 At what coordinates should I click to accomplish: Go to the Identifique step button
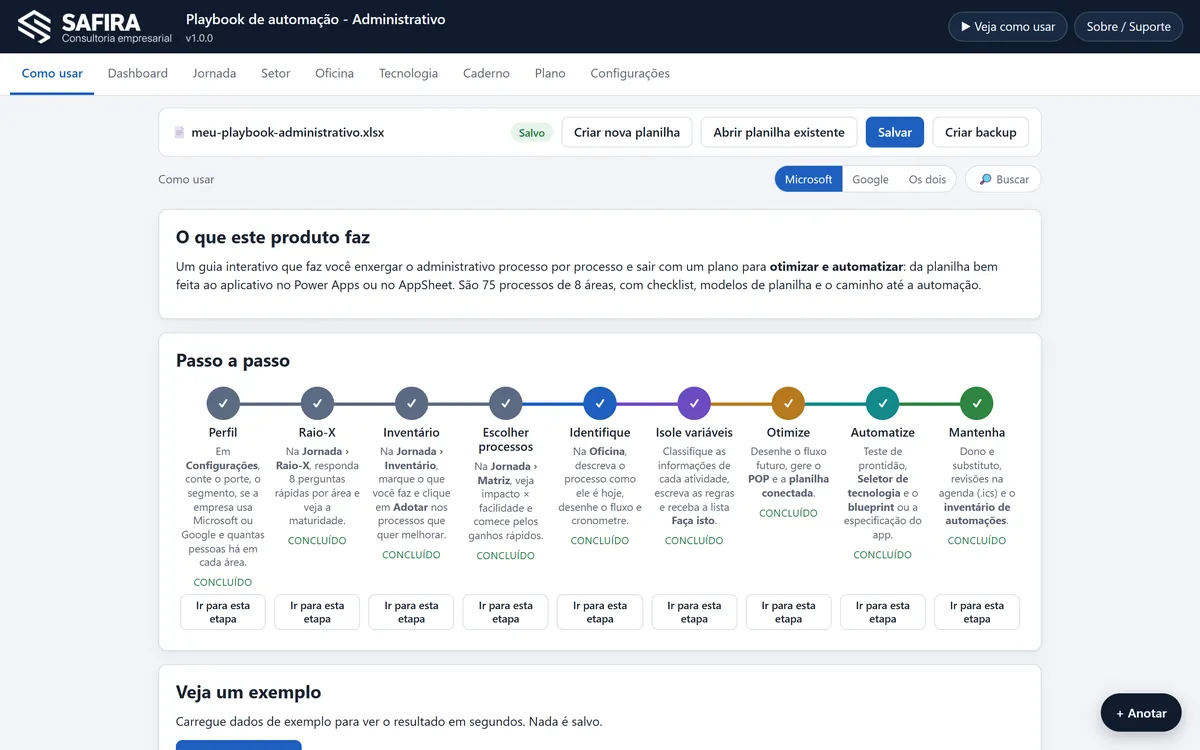[x=600, y=612]
